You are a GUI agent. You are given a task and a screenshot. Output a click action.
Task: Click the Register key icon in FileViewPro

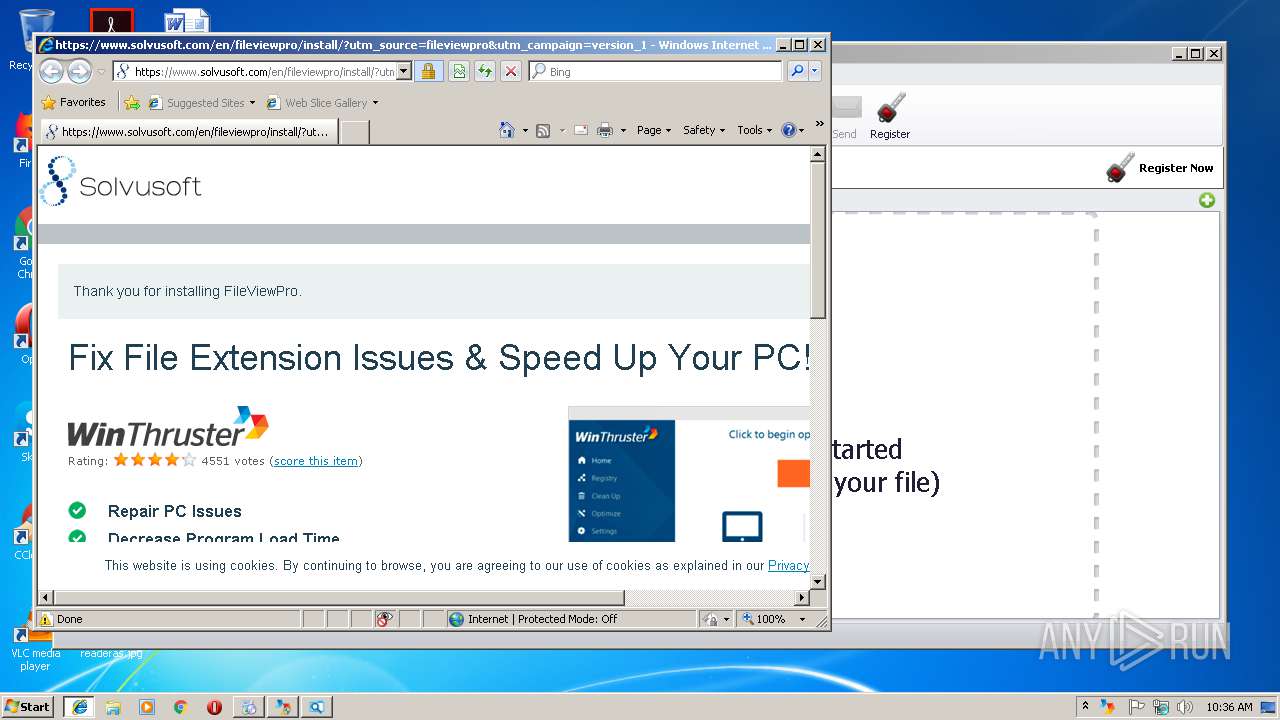[x=889, y=116]
